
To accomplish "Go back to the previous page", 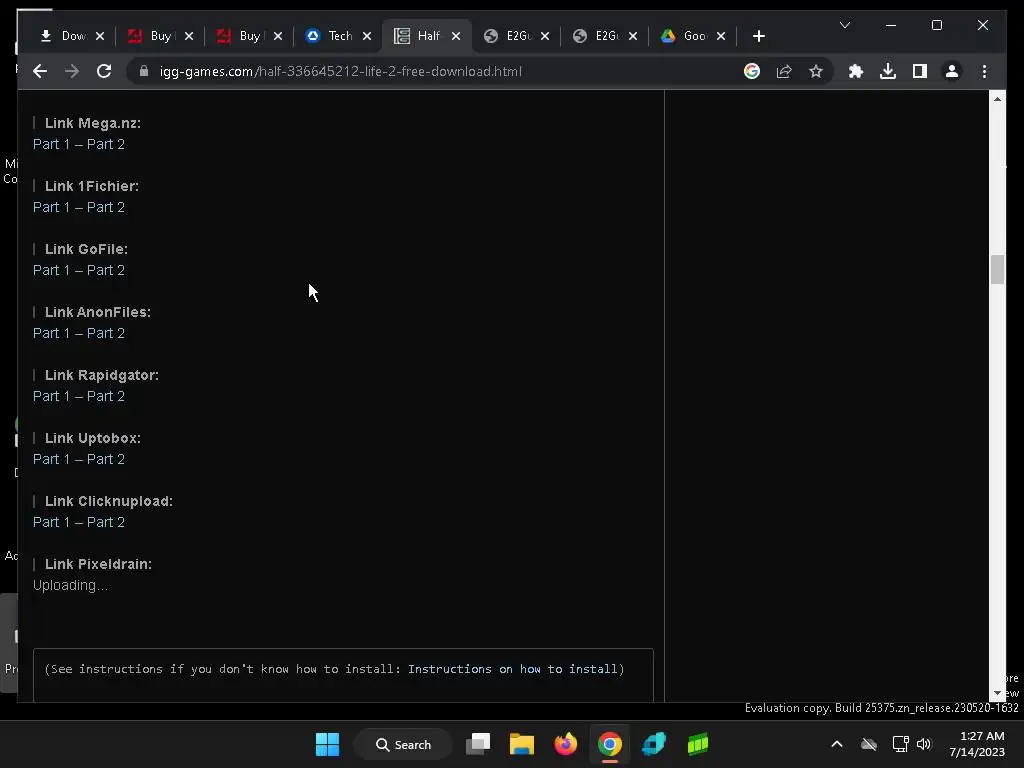I will (x=40, y=71).
